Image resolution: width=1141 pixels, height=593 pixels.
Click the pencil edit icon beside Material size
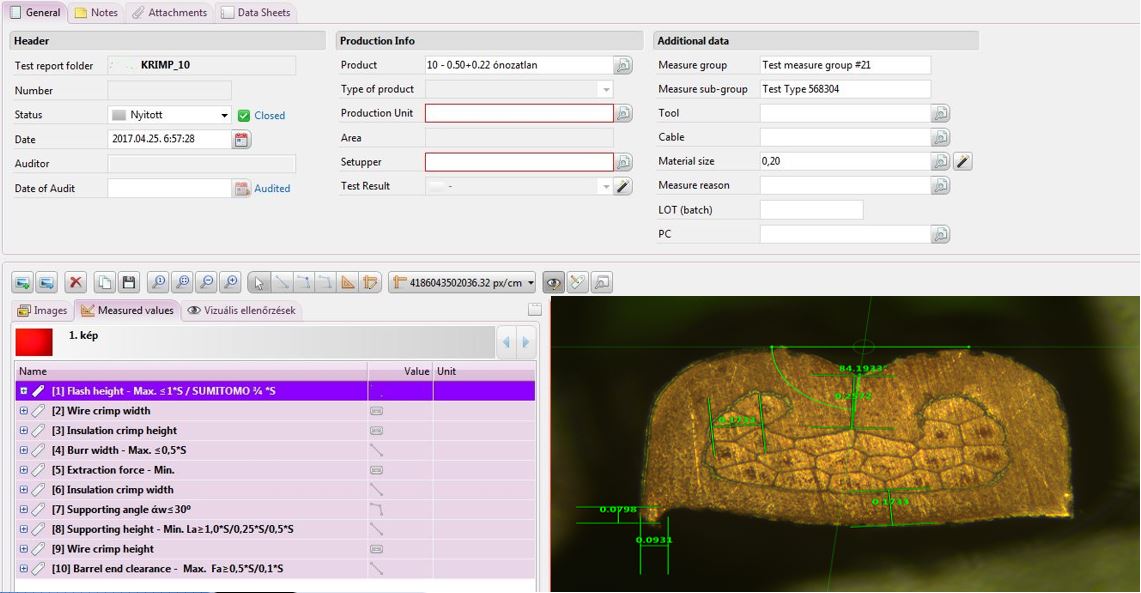(x=962, y=161)
